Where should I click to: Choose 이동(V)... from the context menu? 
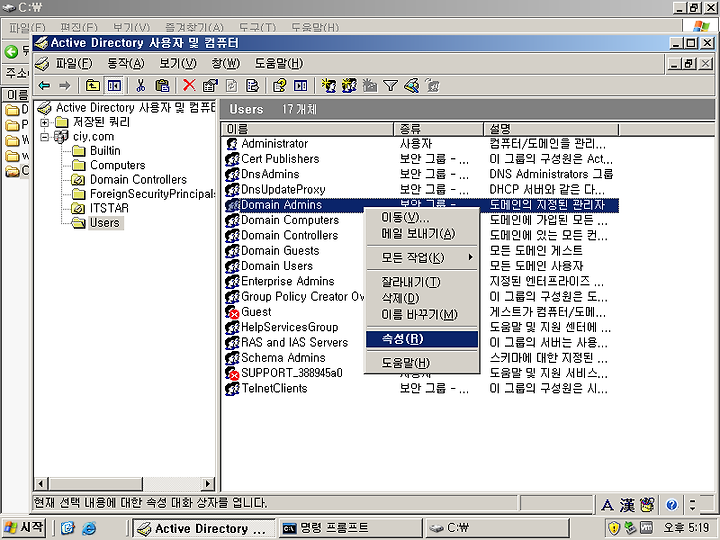click(x=422, y=217)
